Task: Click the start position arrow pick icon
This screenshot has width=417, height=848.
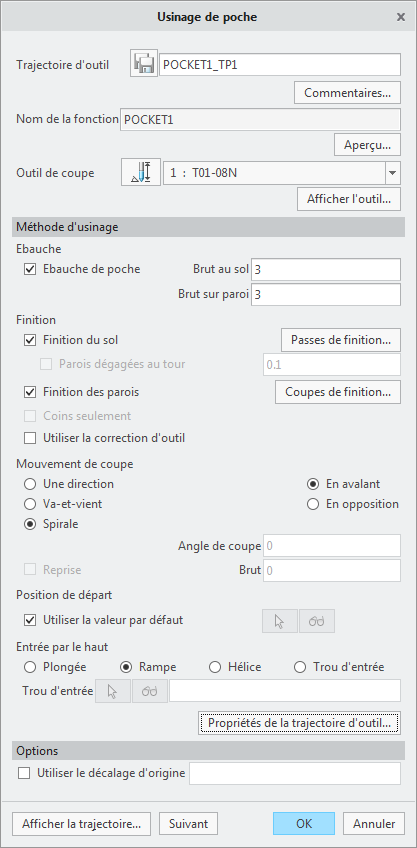Action: coord(280,621)
